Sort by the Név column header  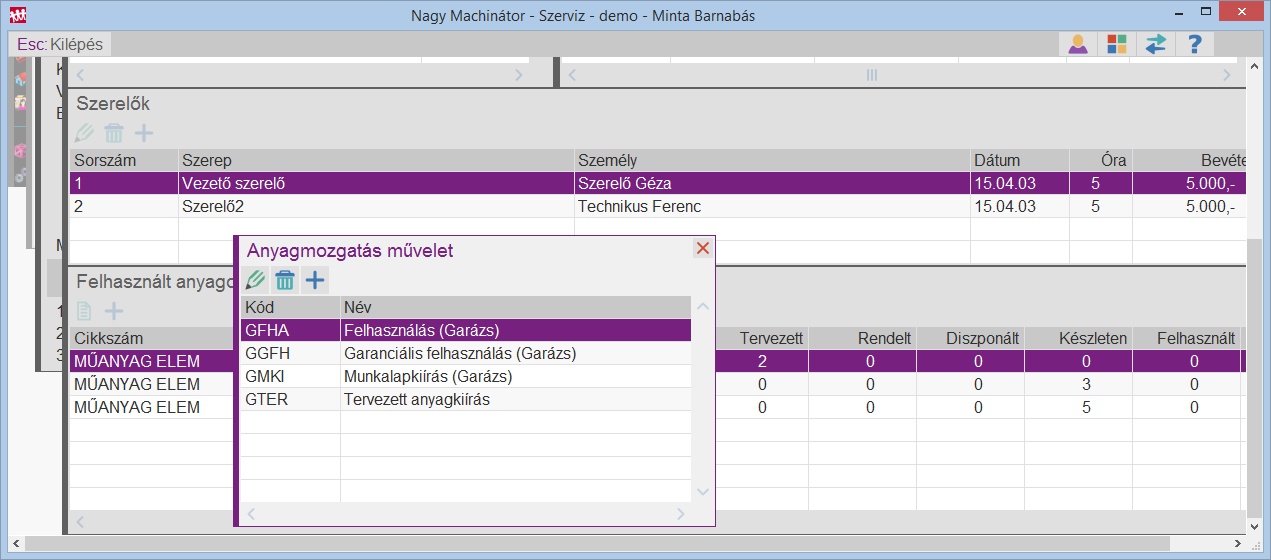pos(515,307)
